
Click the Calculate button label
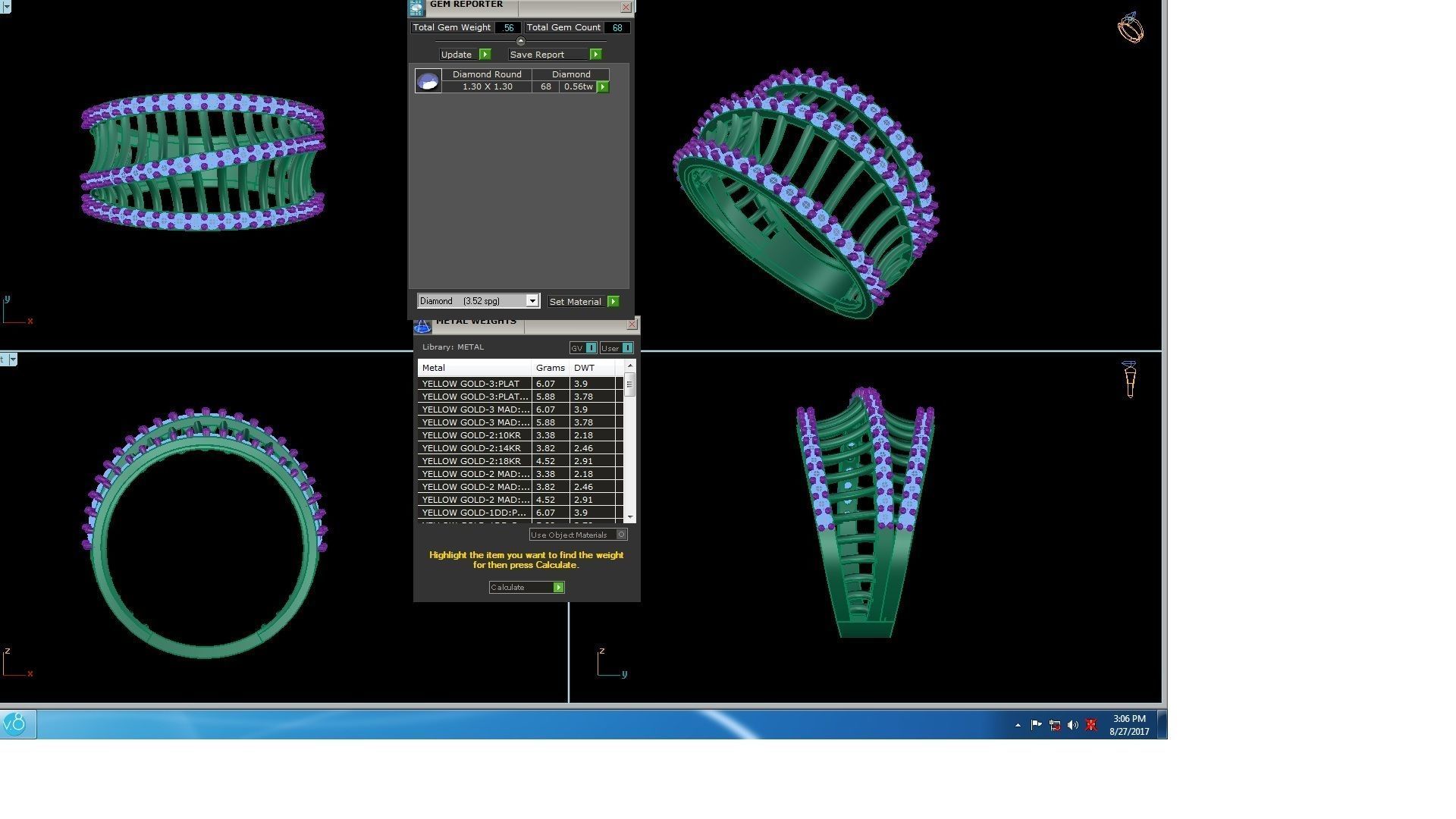507,588
